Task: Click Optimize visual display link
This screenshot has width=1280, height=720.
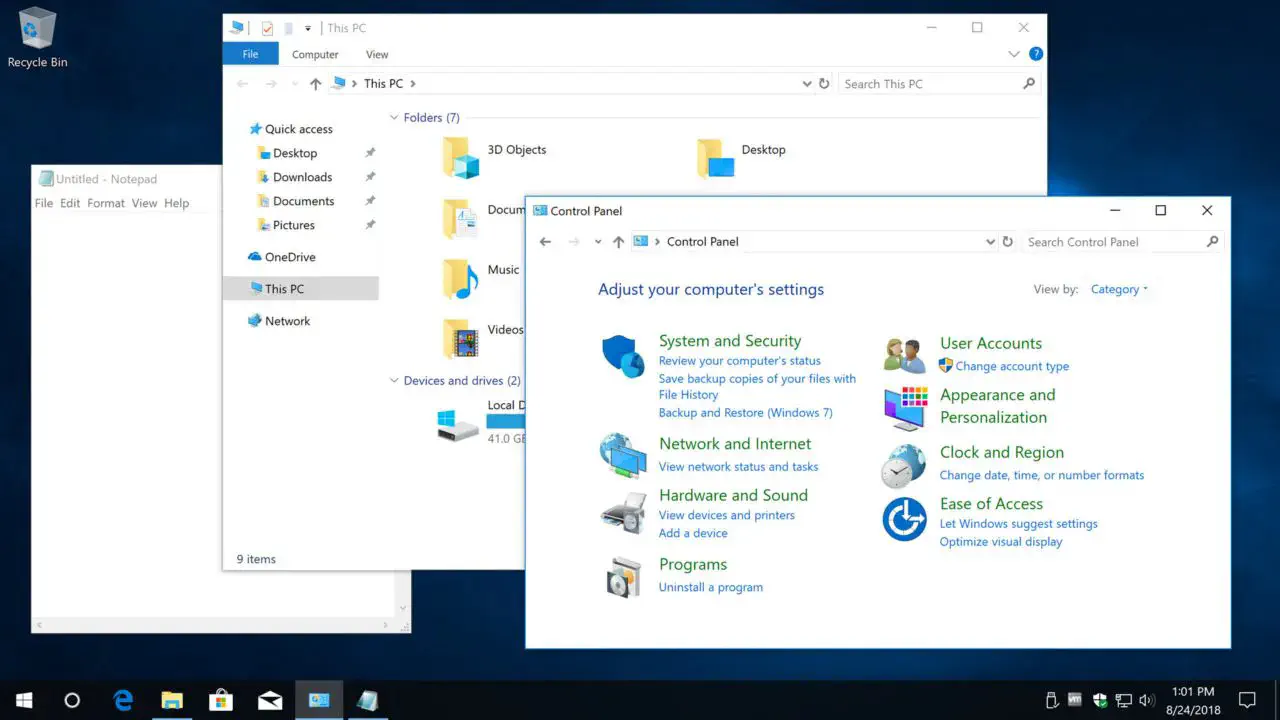Action: click(1001, 542)
